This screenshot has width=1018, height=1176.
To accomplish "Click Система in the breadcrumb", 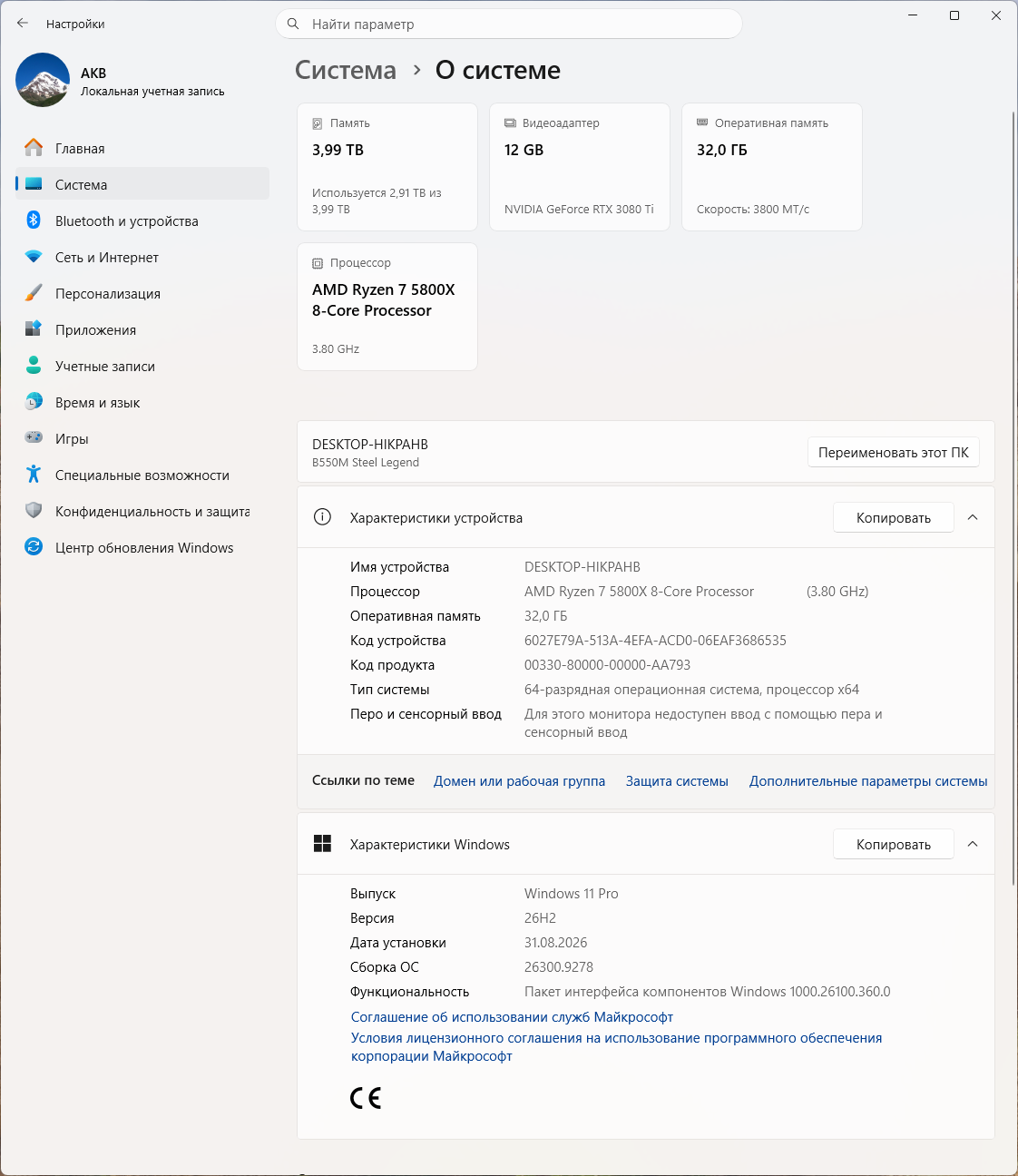I will tap(346, 70).
